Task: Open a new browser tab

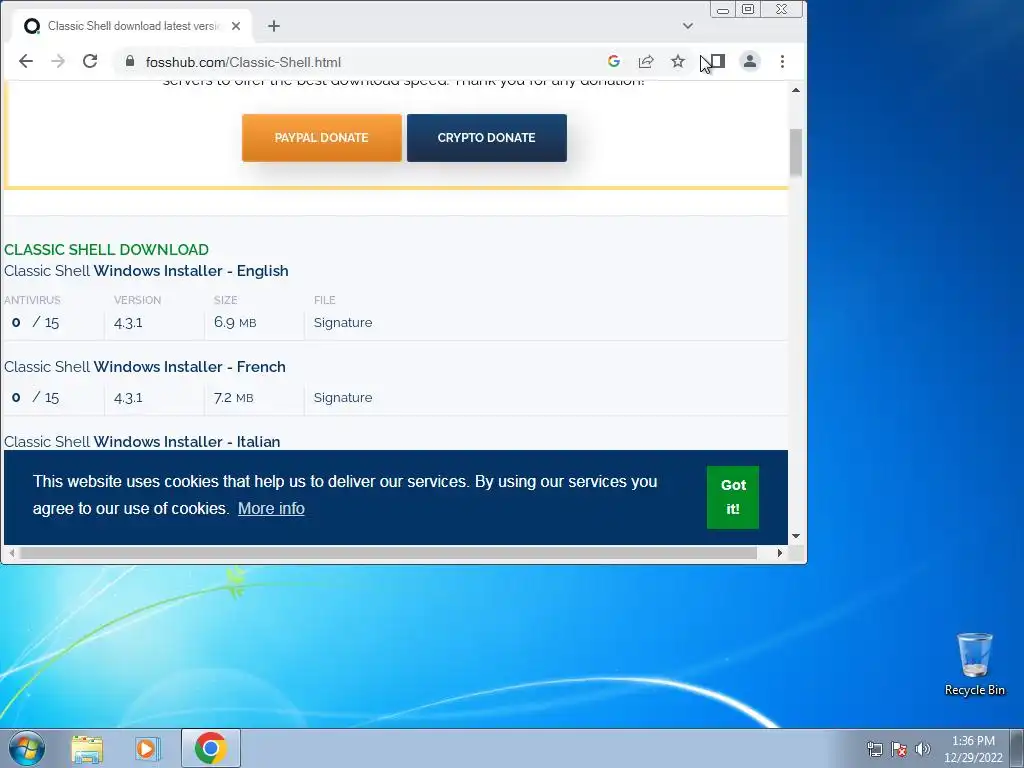Action: (x=274, y=26)
